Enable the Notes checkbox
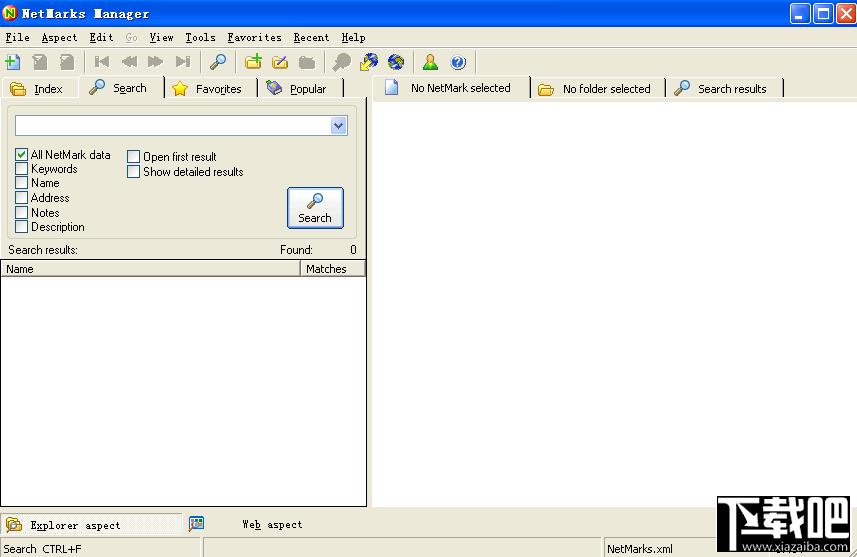This screenshot has width=857, height=557. (21, 212)
